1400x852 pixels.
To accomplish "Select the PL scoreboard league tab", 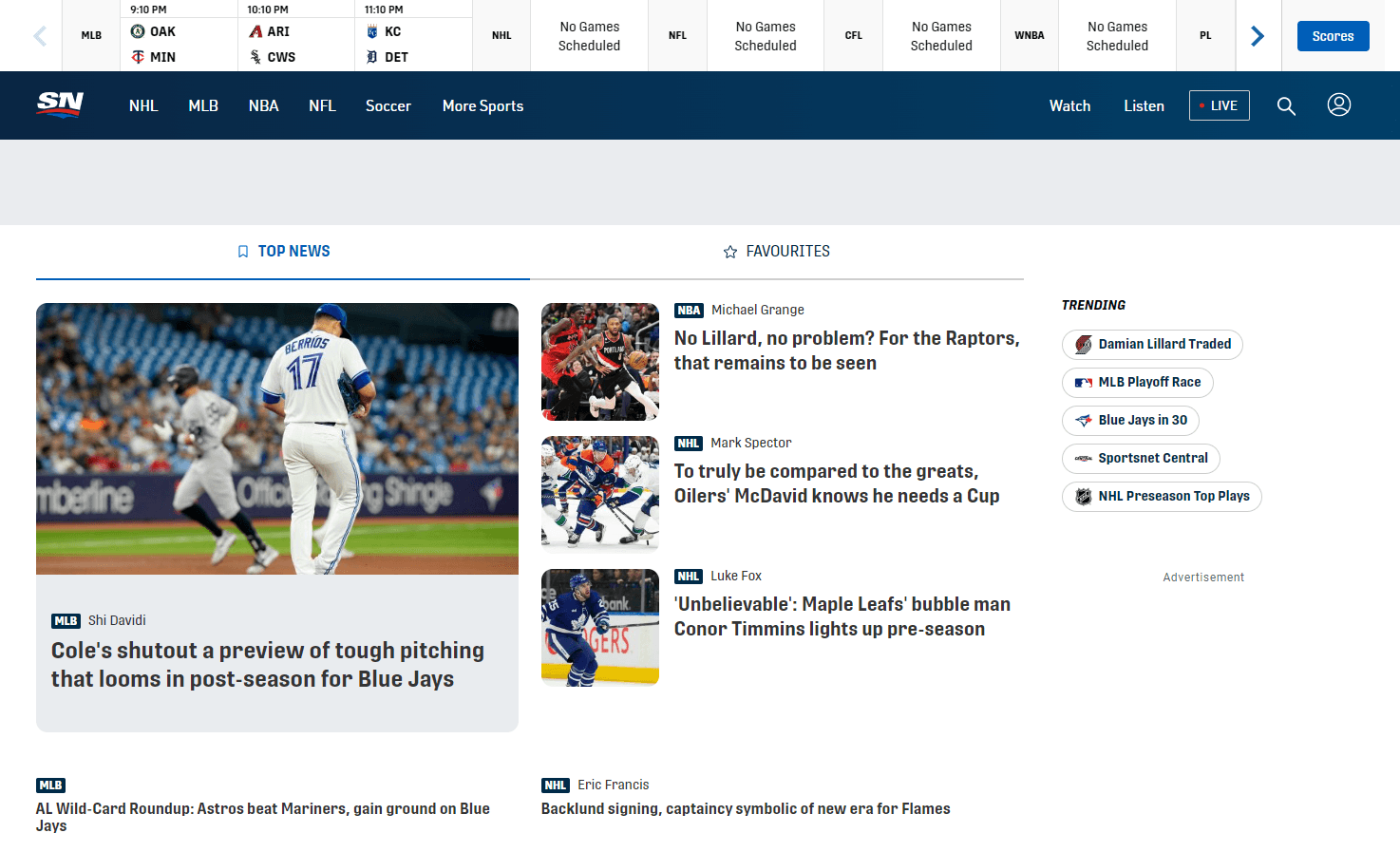I will (1205, 36).
